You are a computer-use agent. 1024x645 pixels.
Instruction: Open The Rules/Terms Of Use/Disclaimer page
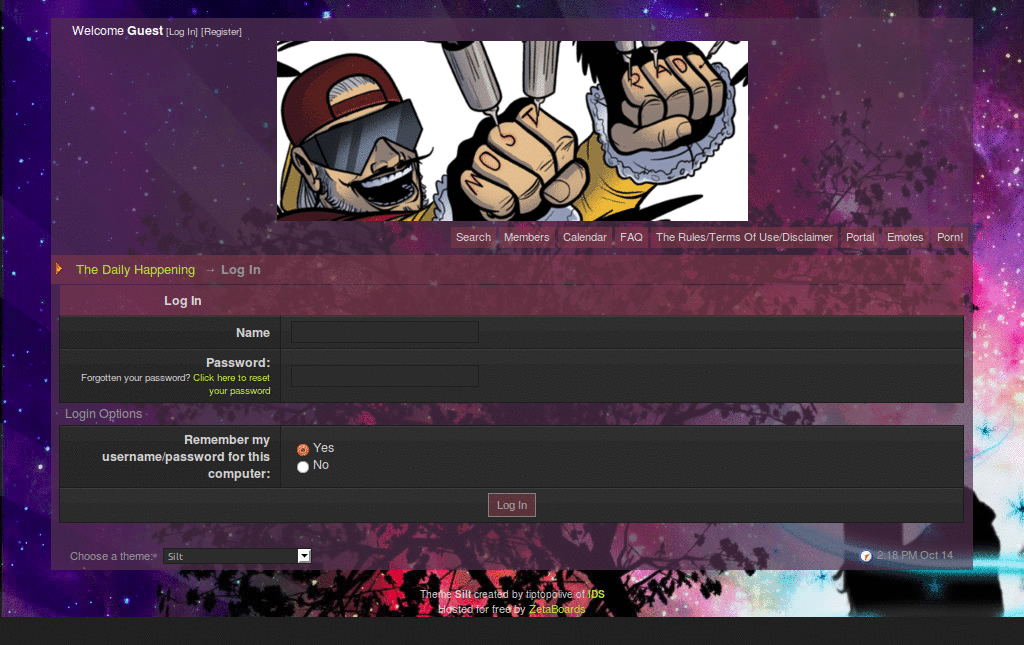point(744,238)
